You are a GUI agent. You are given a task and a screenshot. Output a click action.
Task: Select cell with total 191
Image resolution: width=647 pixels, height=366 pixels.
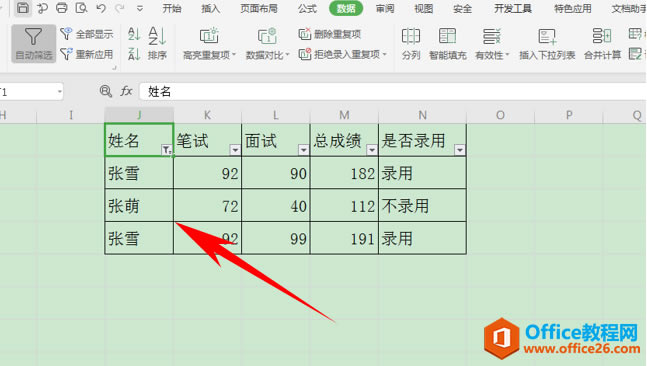point(344,238)
